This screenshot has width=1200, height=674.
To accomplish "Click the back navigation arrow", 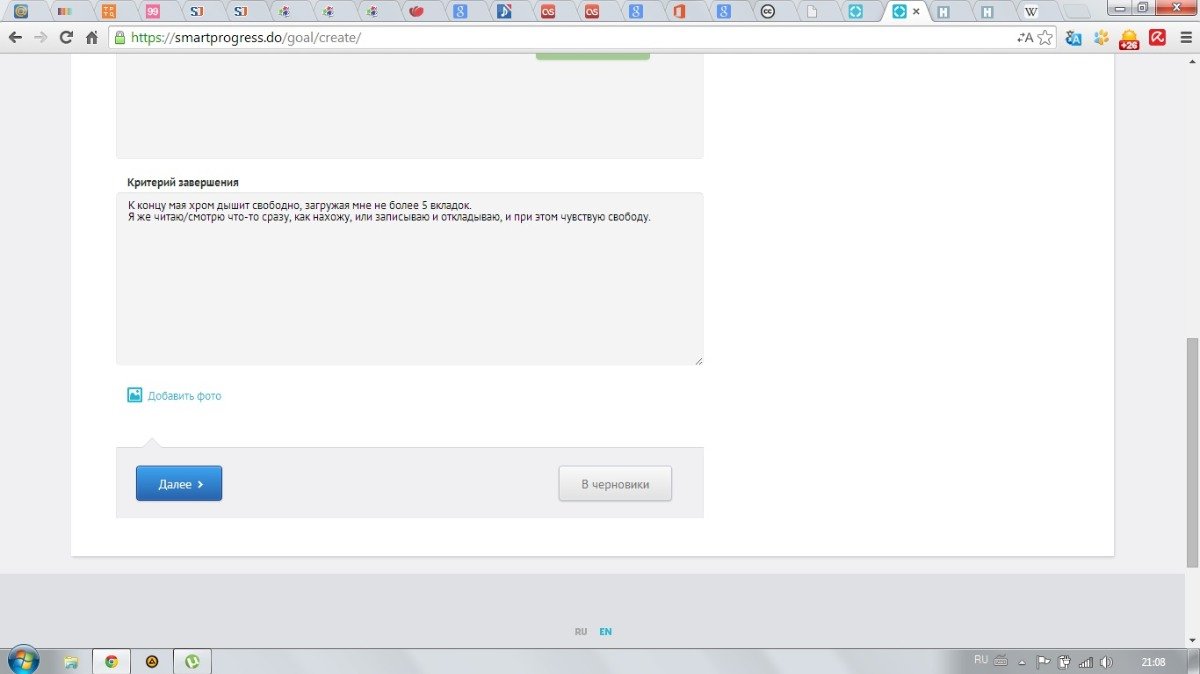I will [15, 38].
